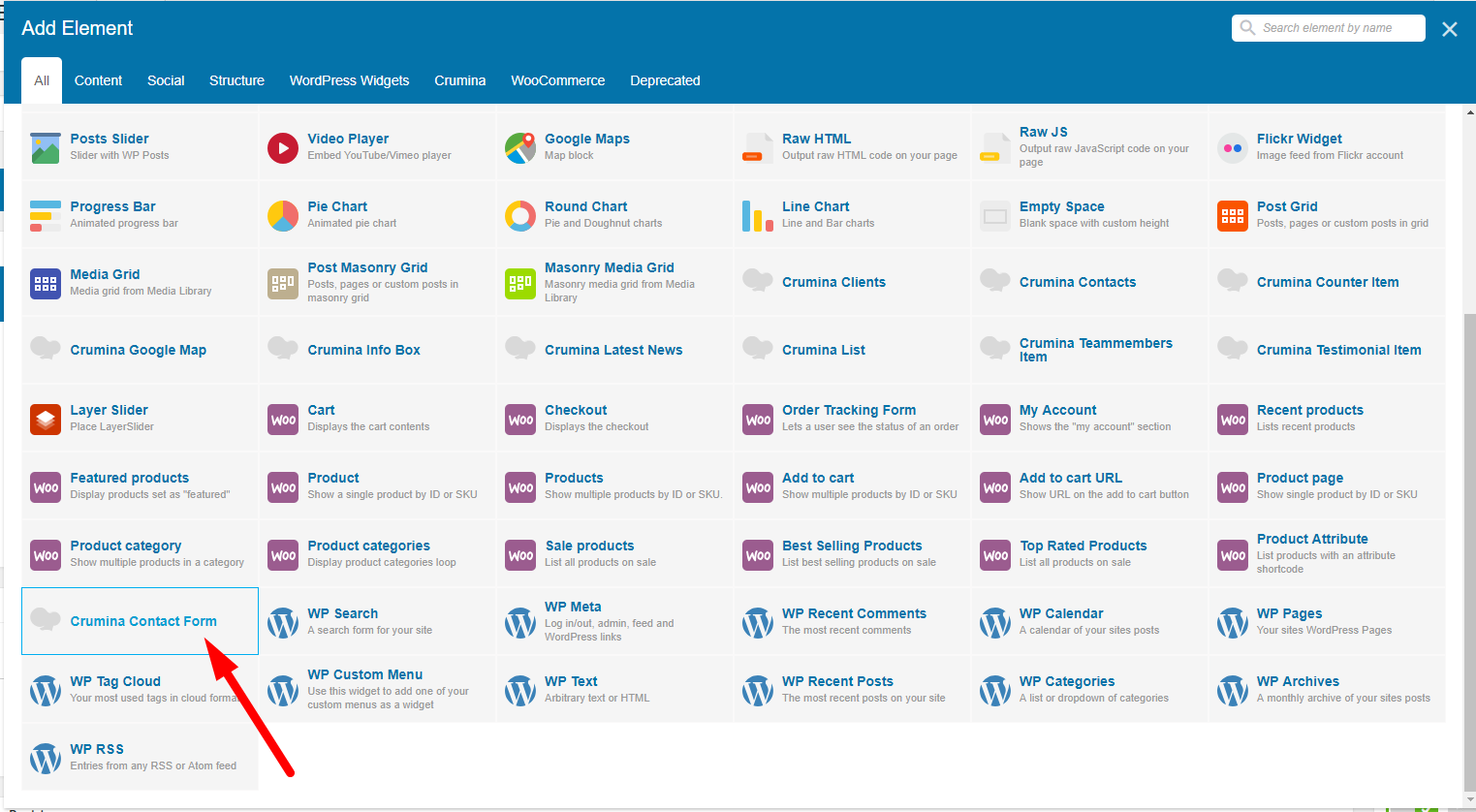1476x812 pixels.
Task: Switch to the WordPress Widgets tab
Action: pyautogui.click(x=349, y=80)
